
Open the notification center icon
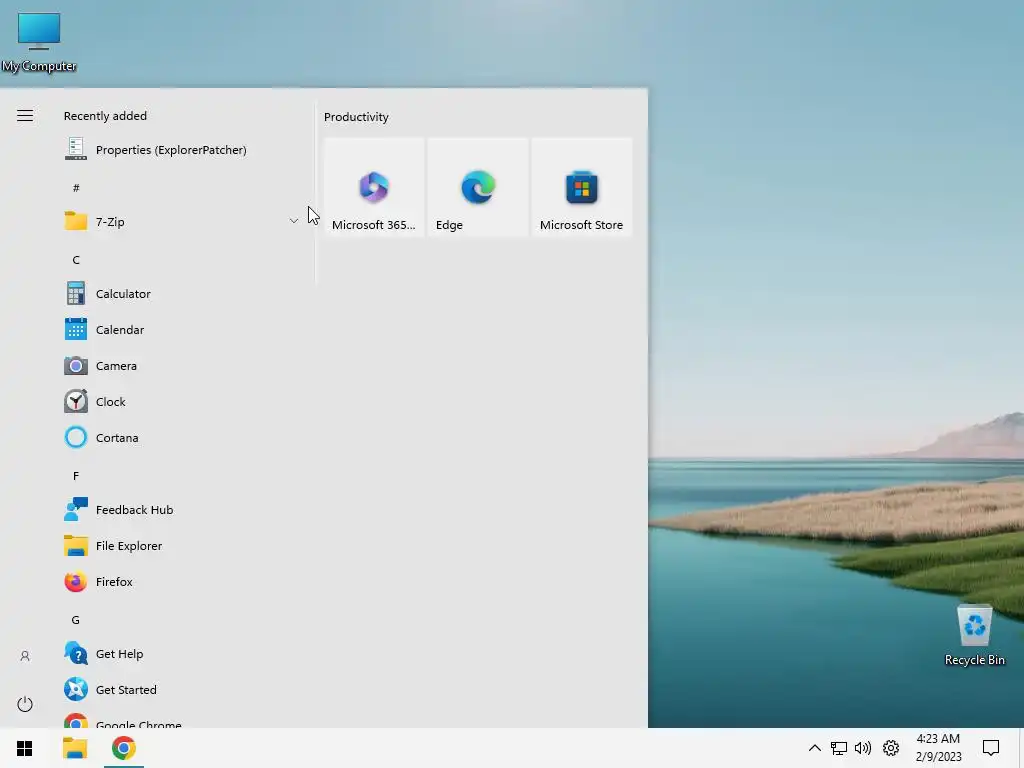coord(991,748)
